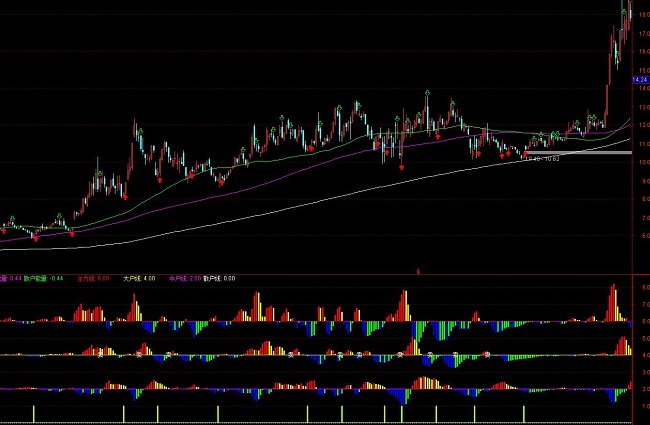
Task: Toggle the 散户线 0.00 legend label
Action: coord(219,279)
